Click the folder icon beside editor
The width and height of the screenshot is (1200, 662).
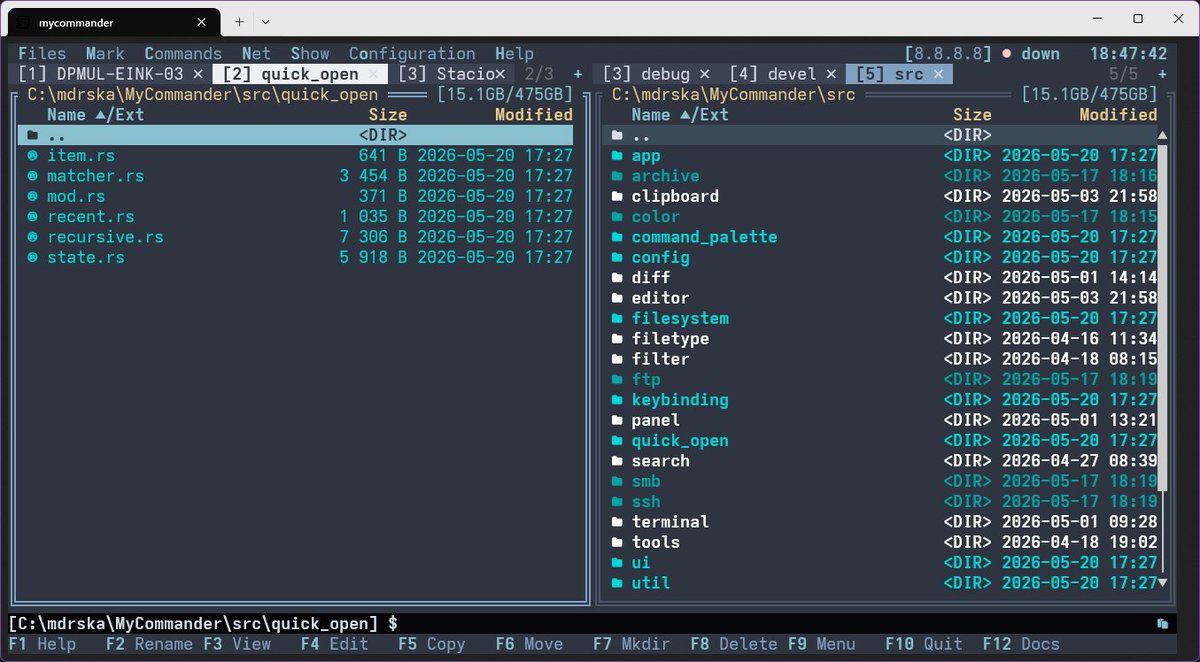click(617, 298)
